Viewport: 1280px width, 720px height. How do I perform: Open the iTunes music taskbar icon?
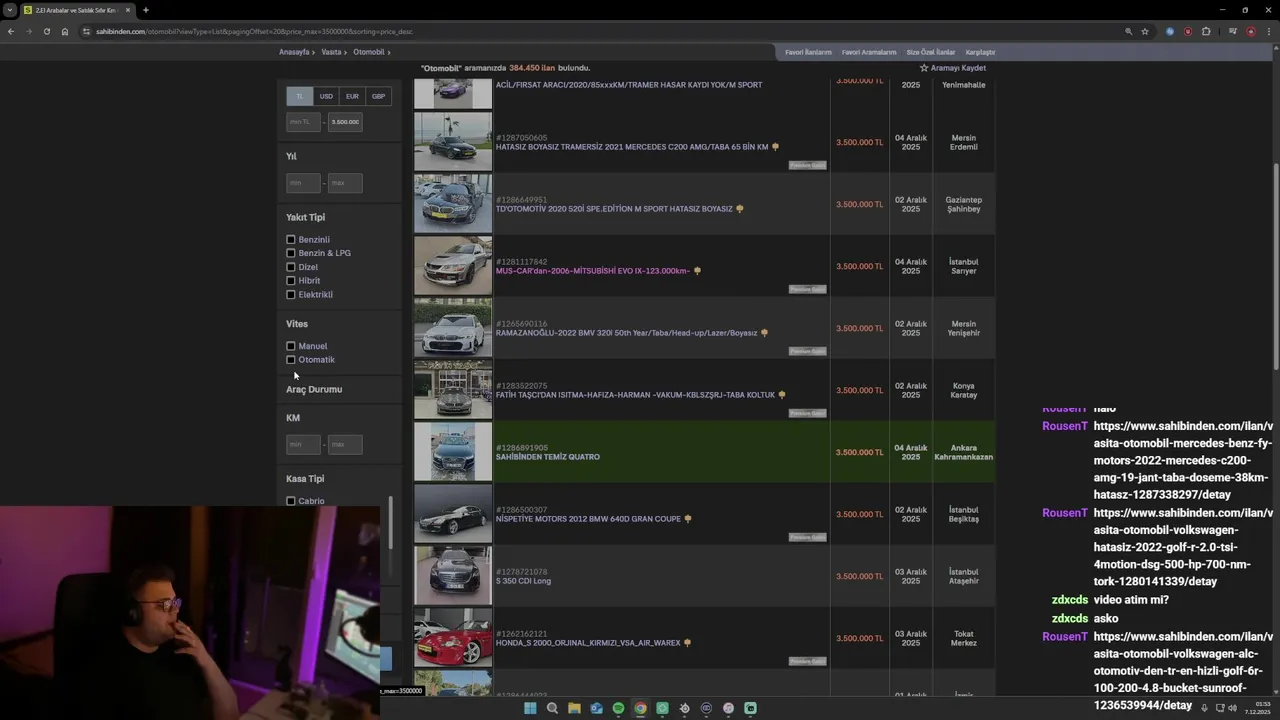click(x=728, y=708)
